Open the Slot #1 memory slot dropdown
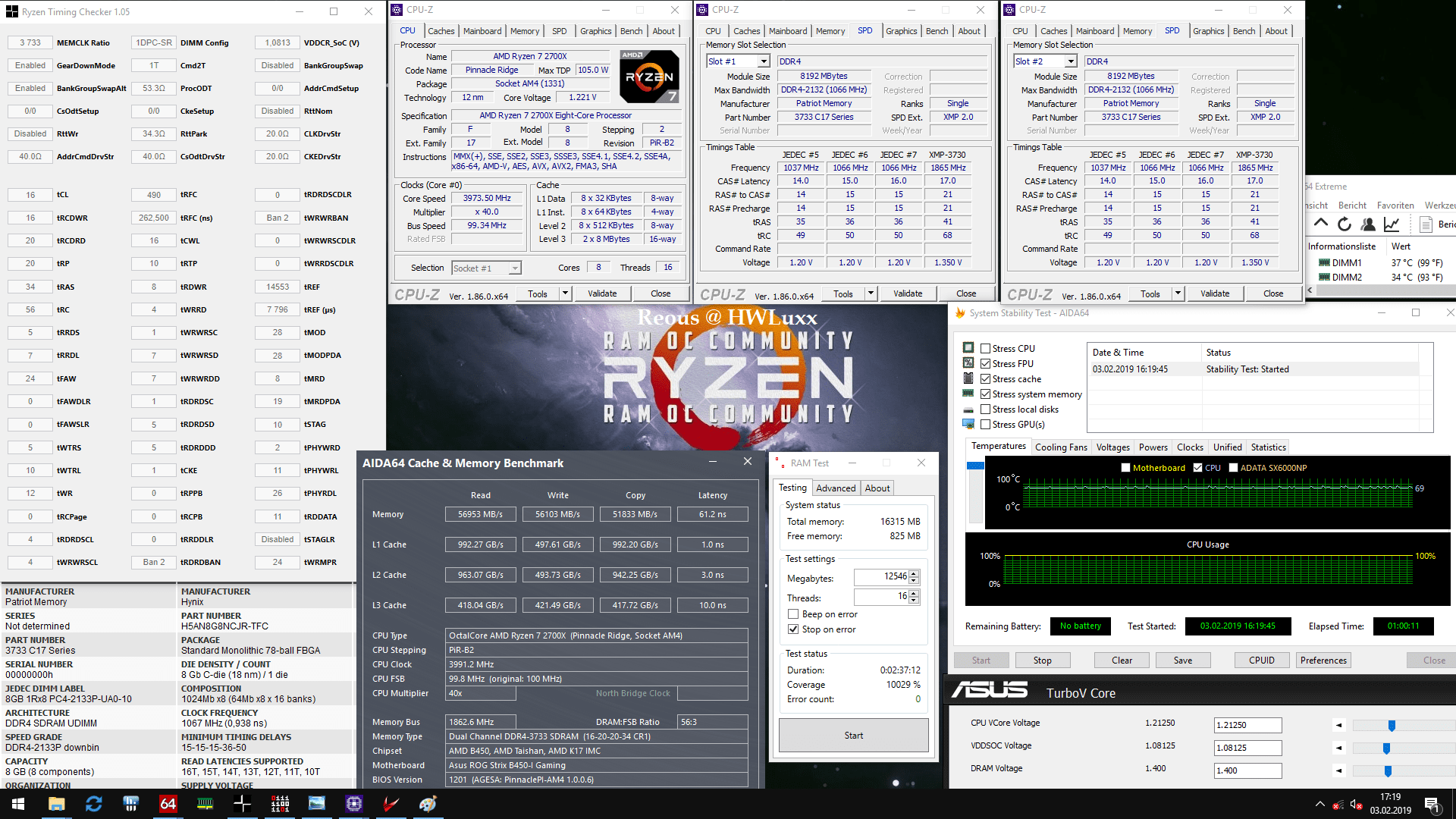Viewport: 1456px width, 819px height. [x=764, y=61]
